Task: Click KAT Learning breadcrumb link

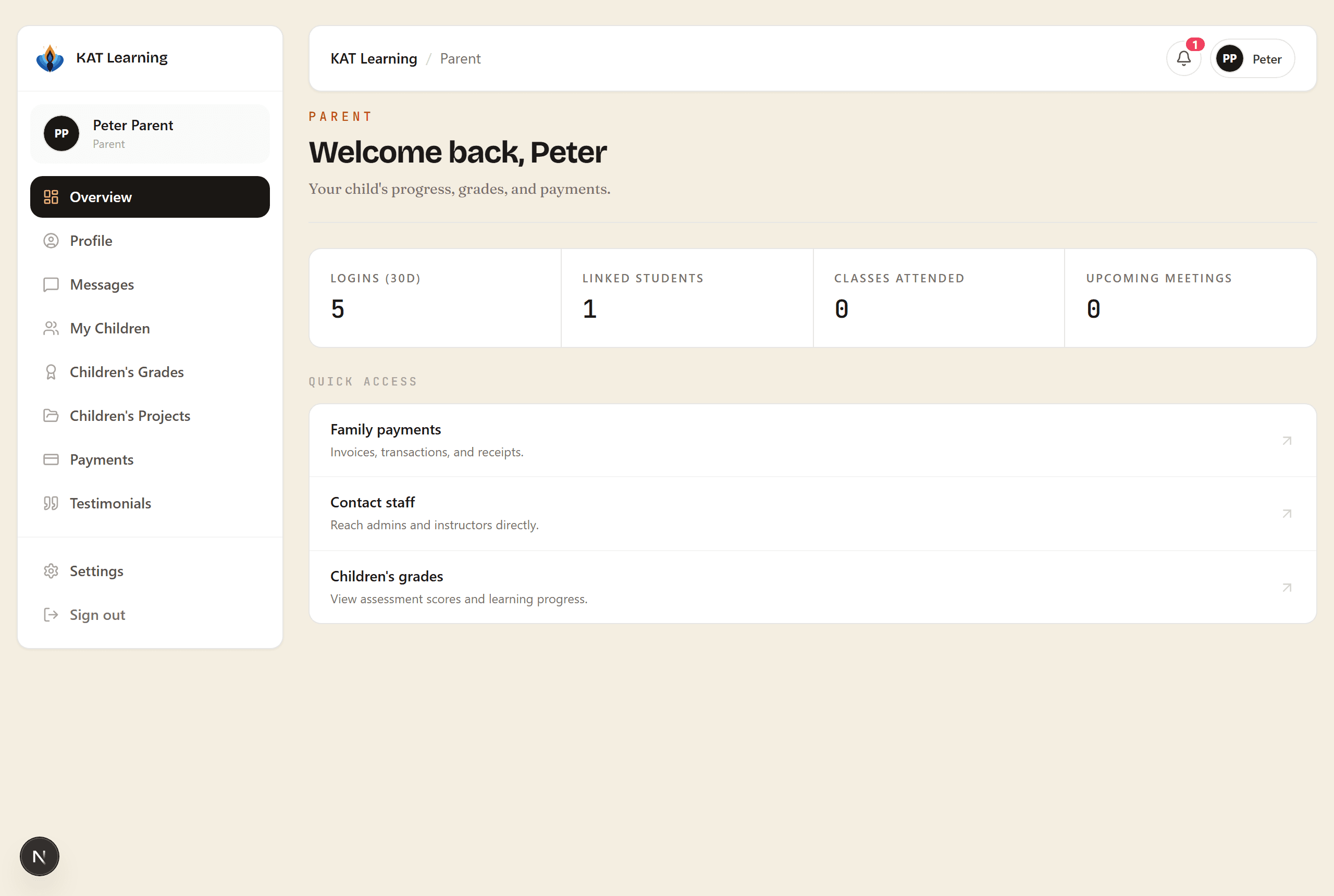Action: click(x=374, y=58)
